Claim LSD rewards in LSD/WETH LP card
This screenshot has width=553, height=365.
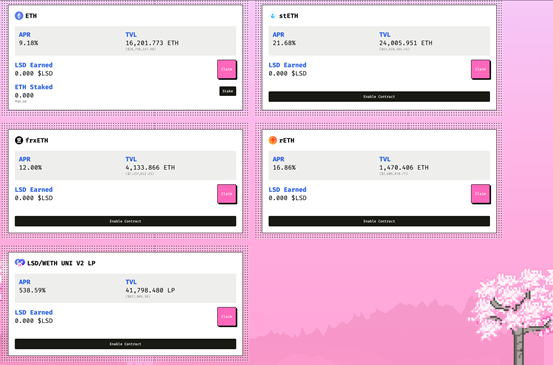click(x=227, y=317)
